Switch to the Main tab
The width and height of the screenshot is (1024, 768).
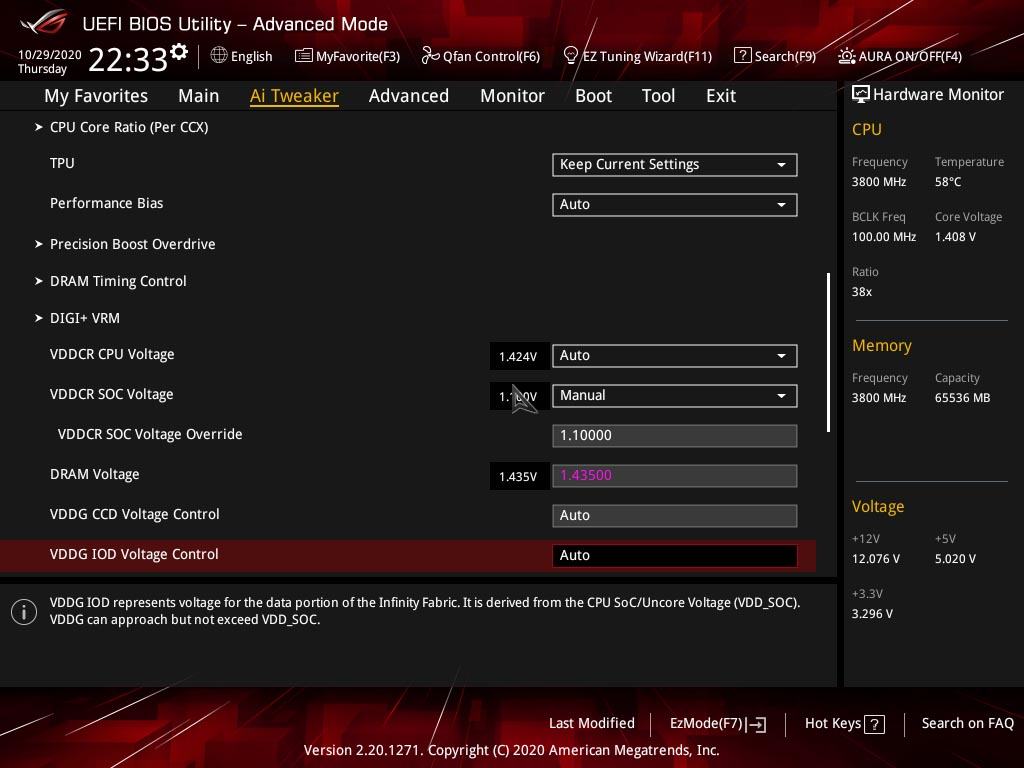pyautogui.click(x=199, y=96)
